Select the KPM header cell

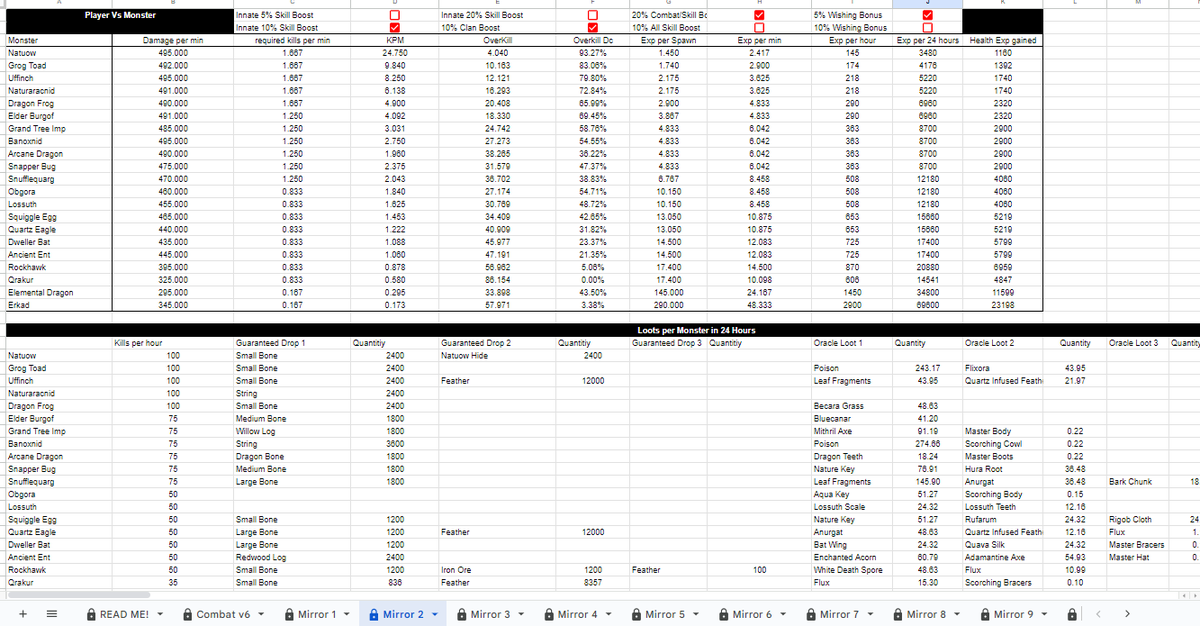[x=395, y=41]
